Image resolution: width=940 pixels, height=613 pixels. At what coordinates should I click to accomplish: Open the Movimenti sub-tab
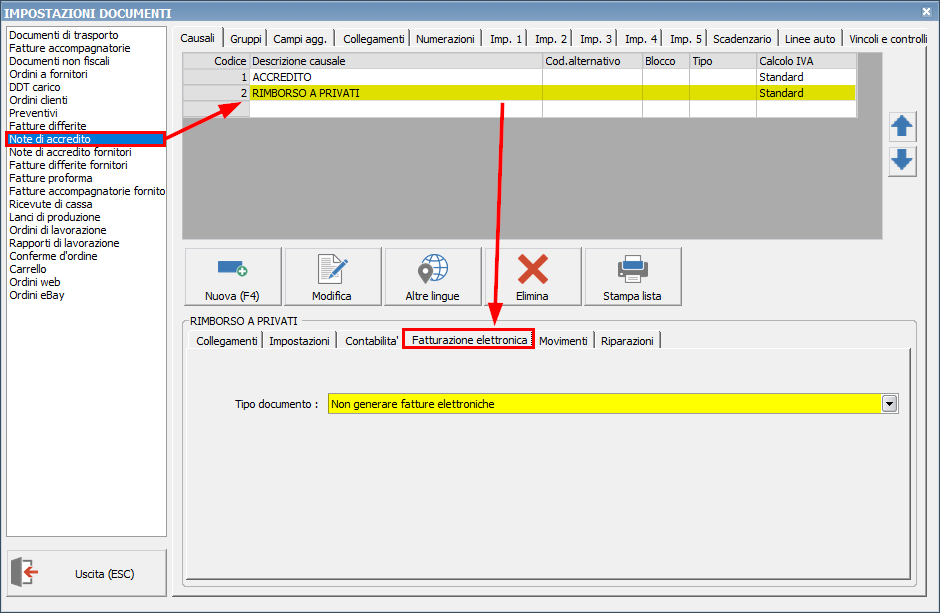pyautogui.click(x=563, y=341)
